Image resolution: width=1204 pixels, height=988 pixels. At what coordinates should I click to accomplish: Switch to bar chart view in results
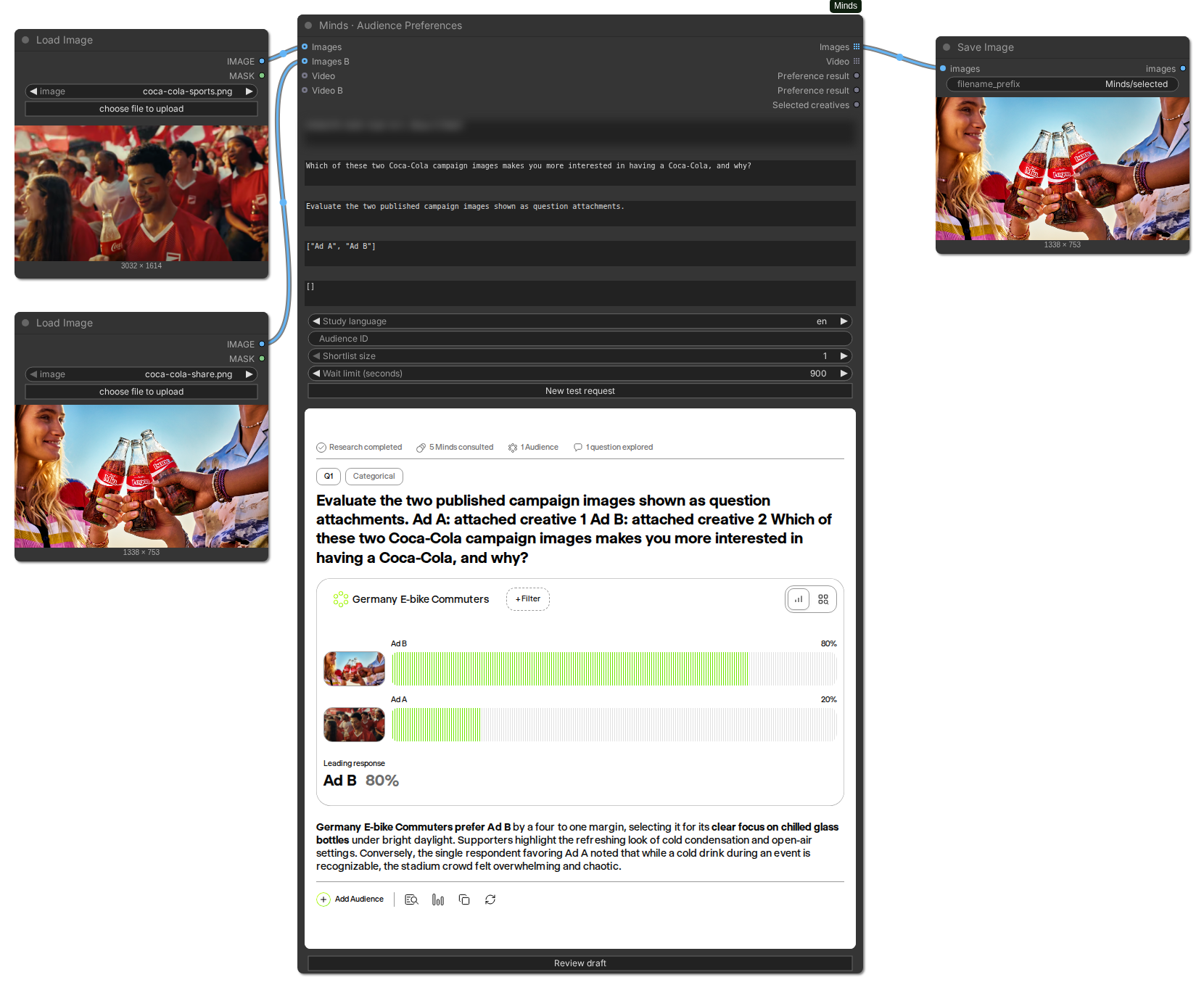click(799, 599)
